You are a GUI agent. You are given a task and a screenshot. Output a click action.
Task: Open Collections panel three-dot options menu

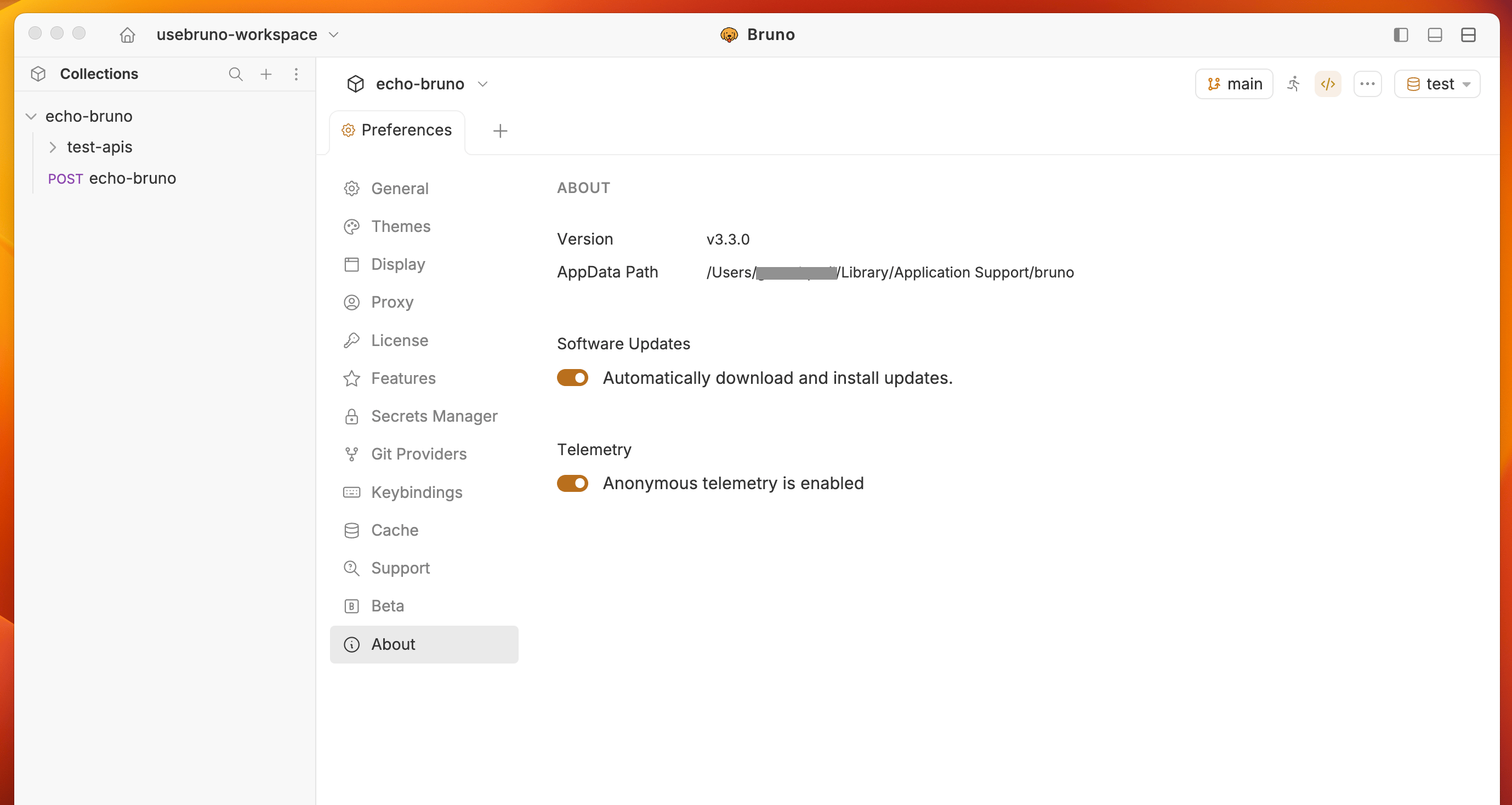click(297, 74)
